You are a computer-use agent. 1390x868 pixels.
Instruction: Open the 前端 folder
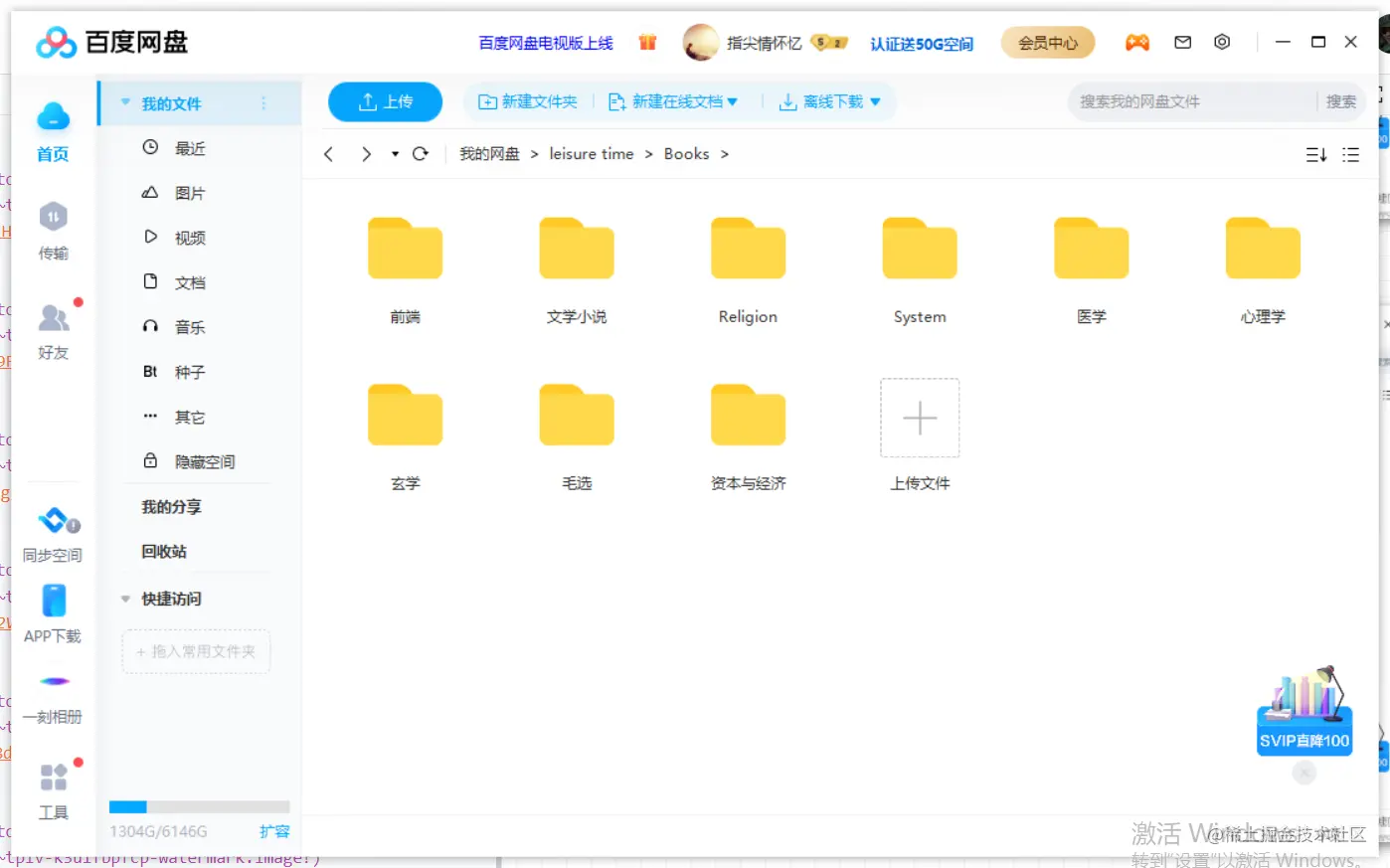coord(405,270)
